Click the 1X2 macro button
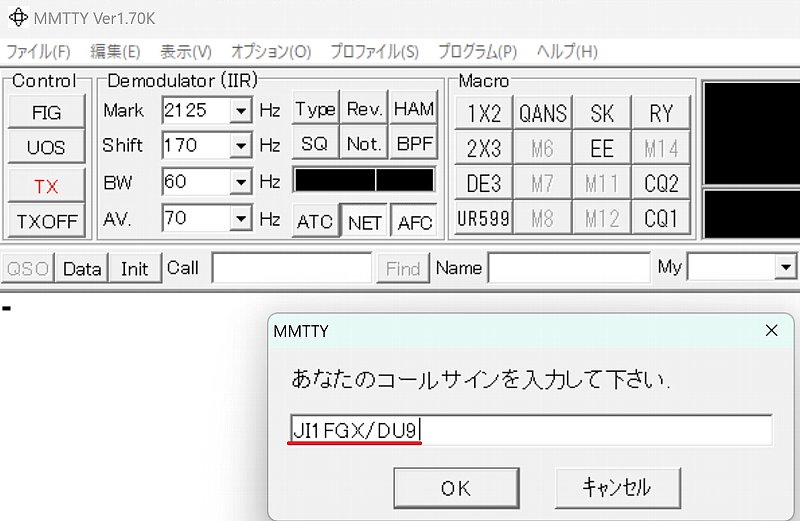The image size is (800, 521). point(483,113)
